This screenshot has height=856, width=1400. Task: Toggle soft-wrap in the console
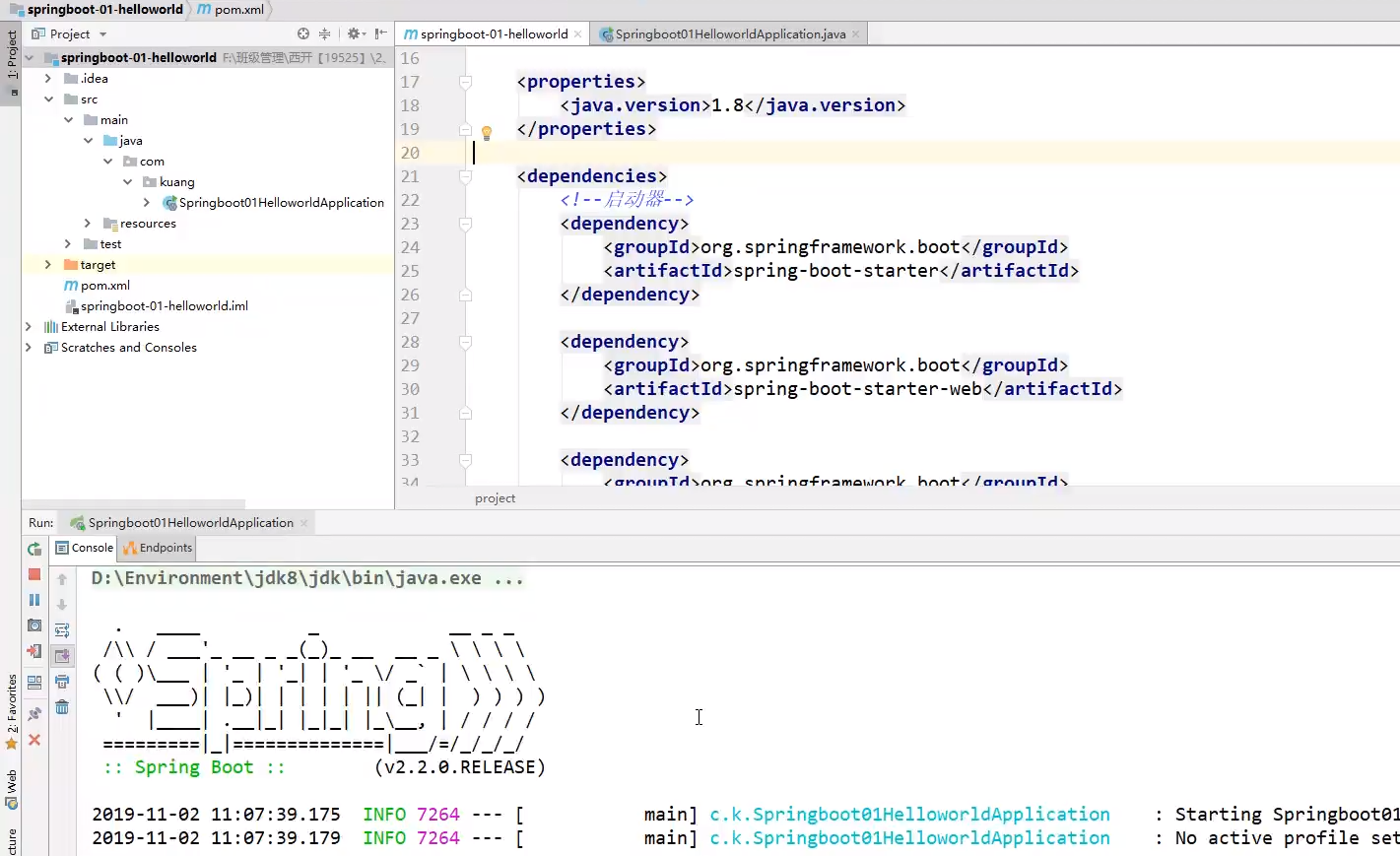click(62, 630)
